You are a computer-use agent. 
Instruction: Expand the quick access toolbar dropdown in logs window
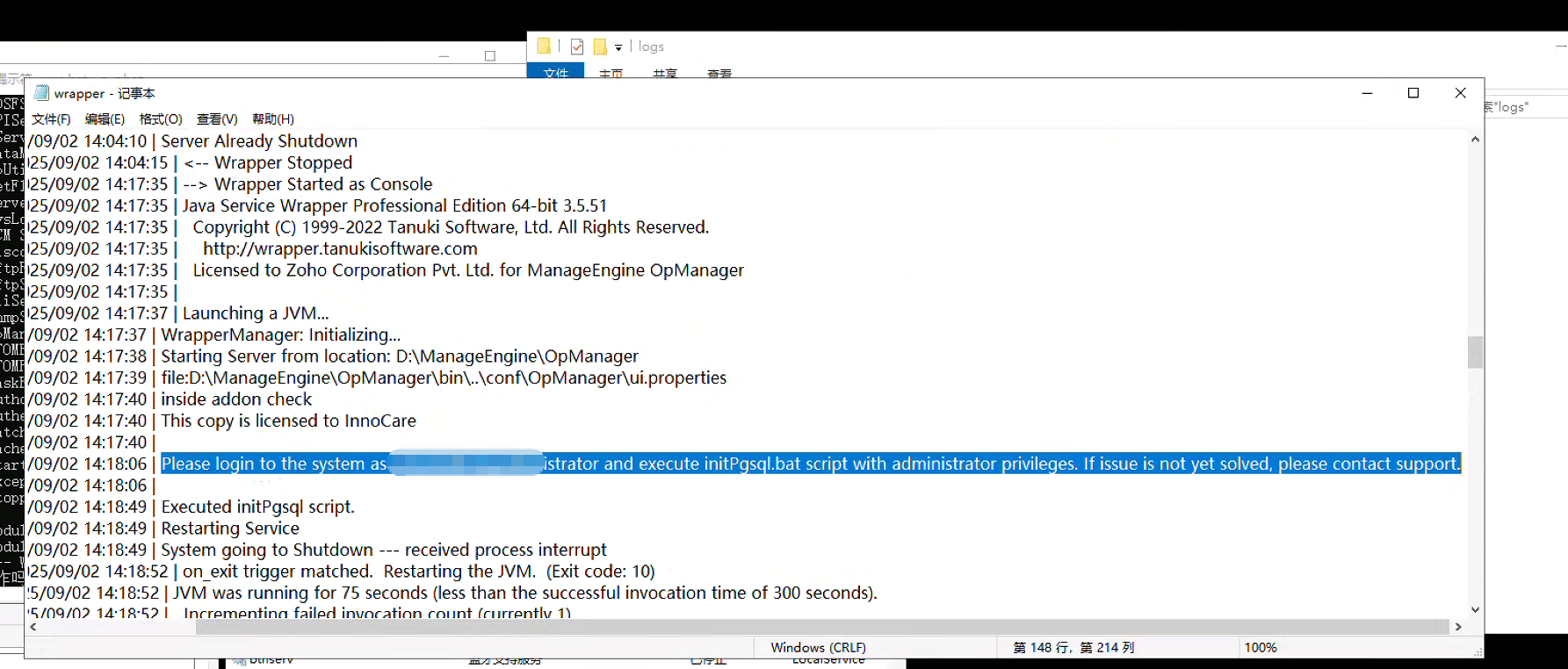pos(618,47)
